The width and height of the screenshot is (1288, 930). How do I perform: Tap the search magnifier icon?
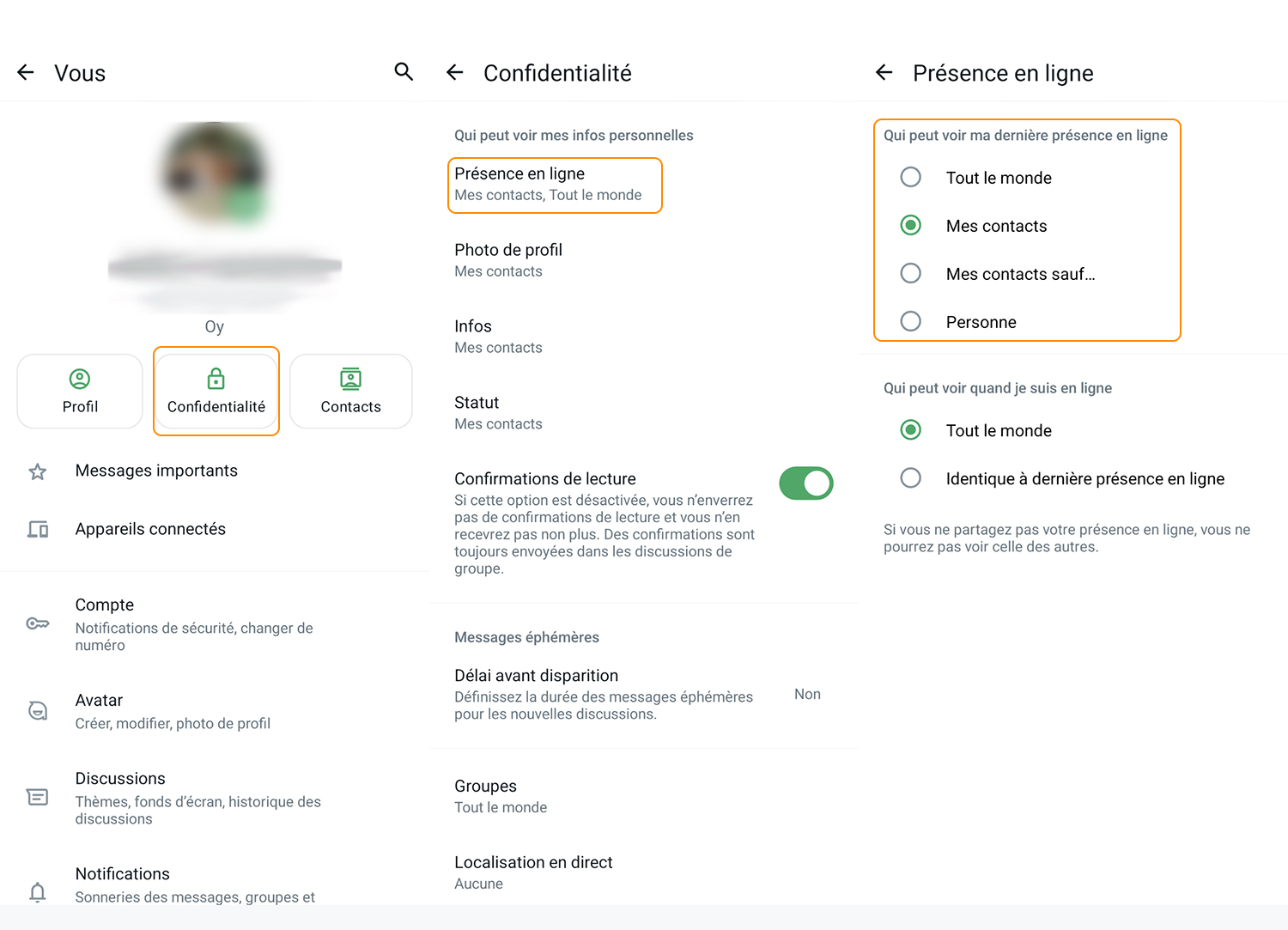(404, 72)
